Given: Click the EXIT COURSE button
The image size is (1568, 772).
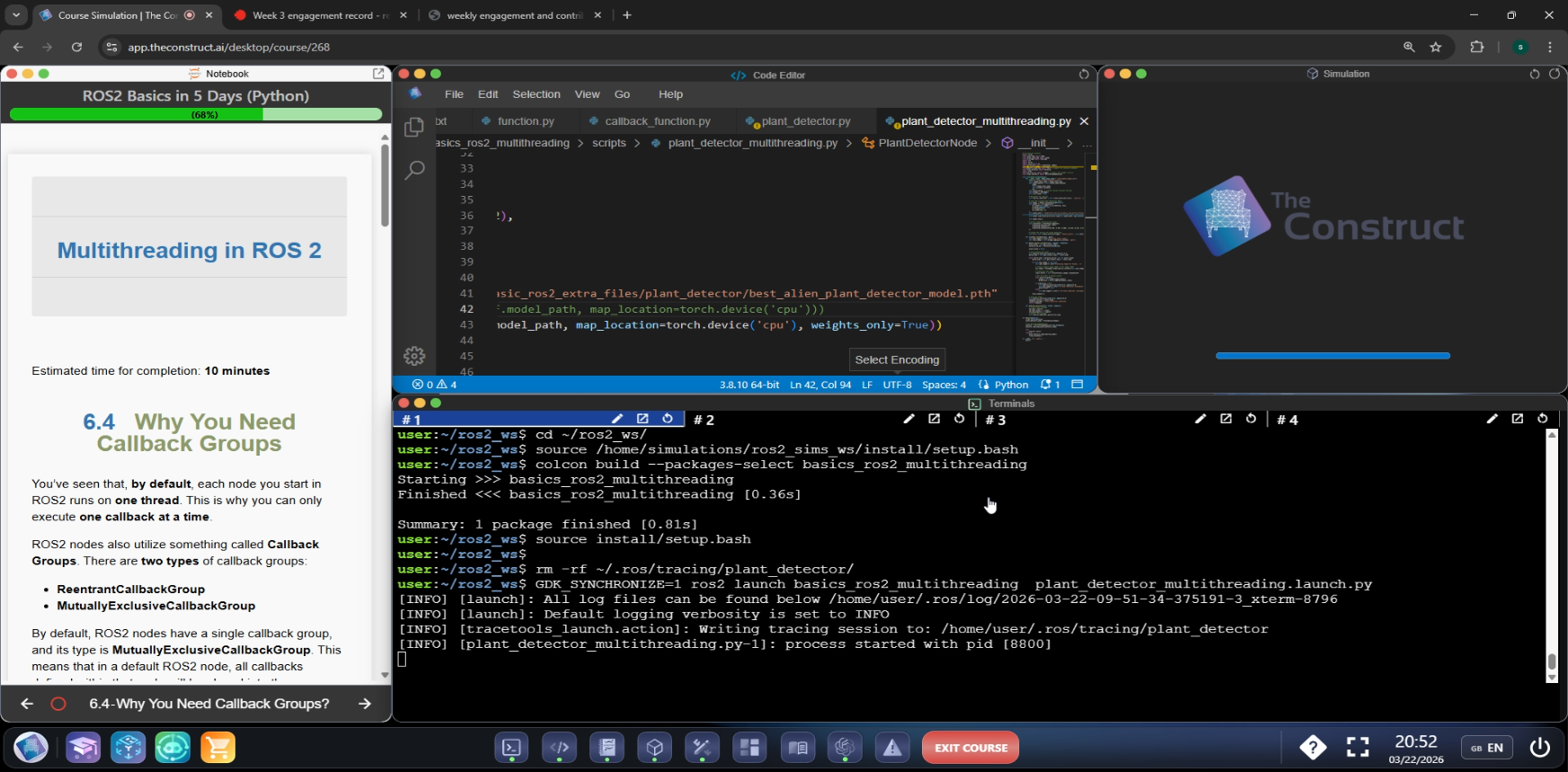Looking at the screenshot, I should pyautogui.click(x=970, y=748).
